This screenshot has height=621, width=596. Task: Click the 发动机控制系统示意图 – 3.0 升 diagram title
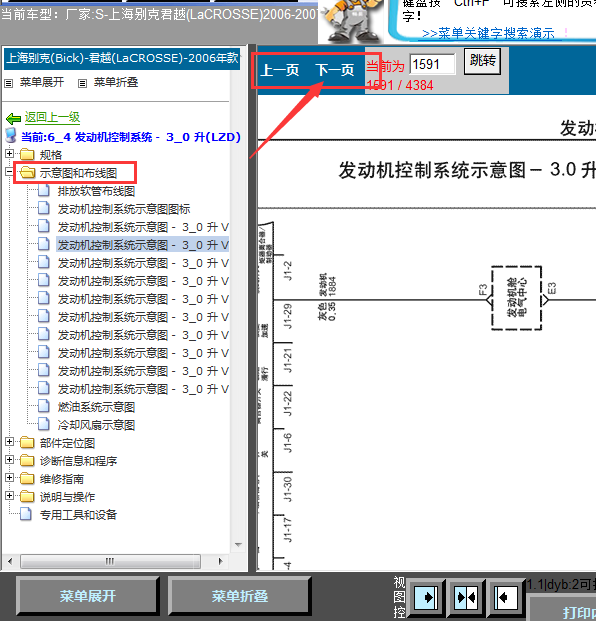point(467,171)
